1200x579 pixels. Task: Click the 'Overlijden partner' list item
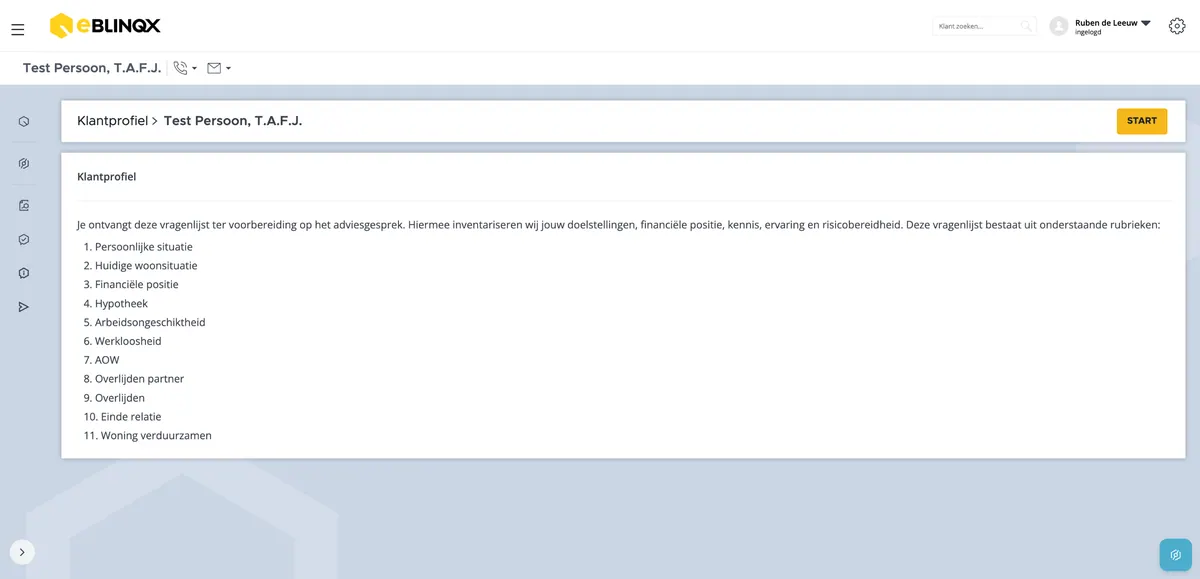click(140, 379)
